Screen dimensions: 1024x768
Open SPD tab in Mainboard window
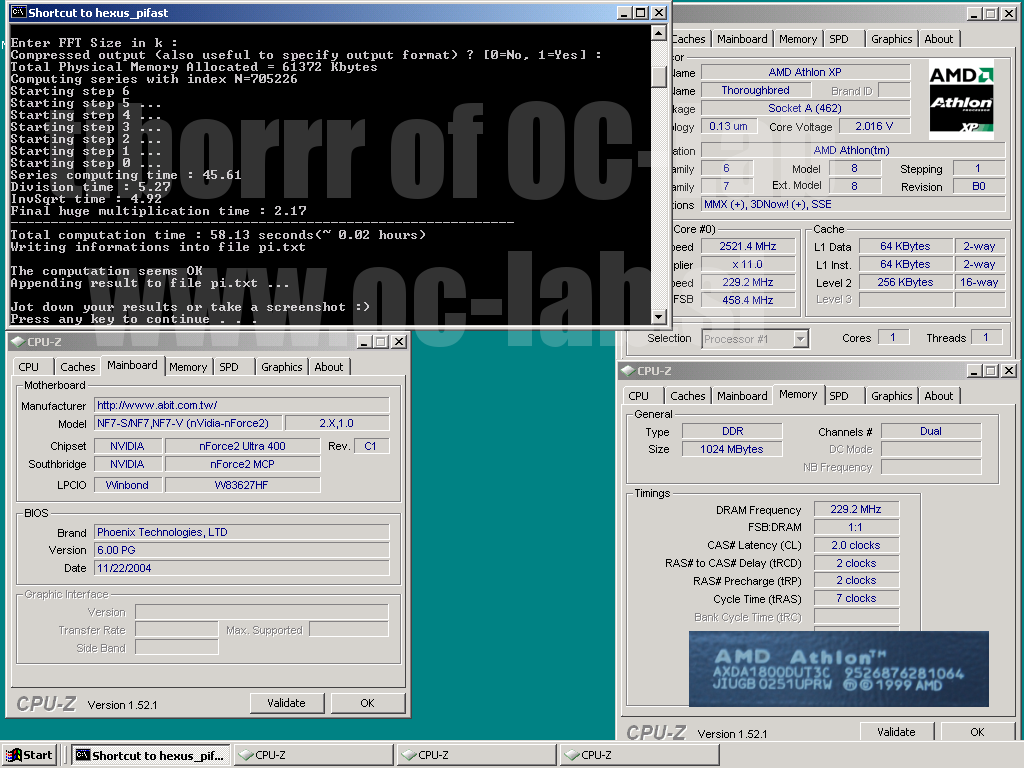coord(229,367)
